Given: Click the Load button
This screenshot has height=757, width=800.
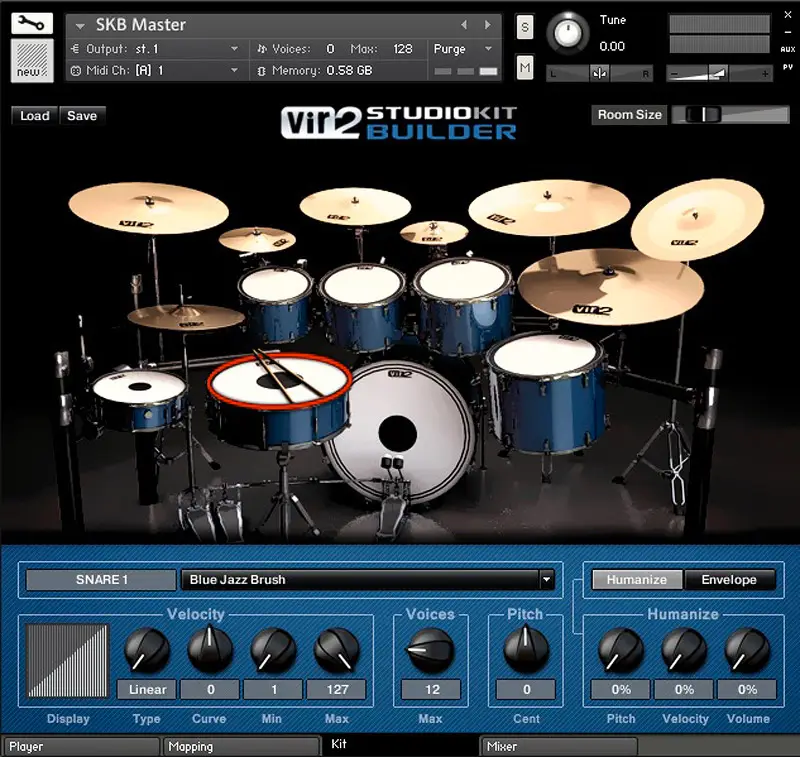Looking at the screenshot, I should (35, 116).
